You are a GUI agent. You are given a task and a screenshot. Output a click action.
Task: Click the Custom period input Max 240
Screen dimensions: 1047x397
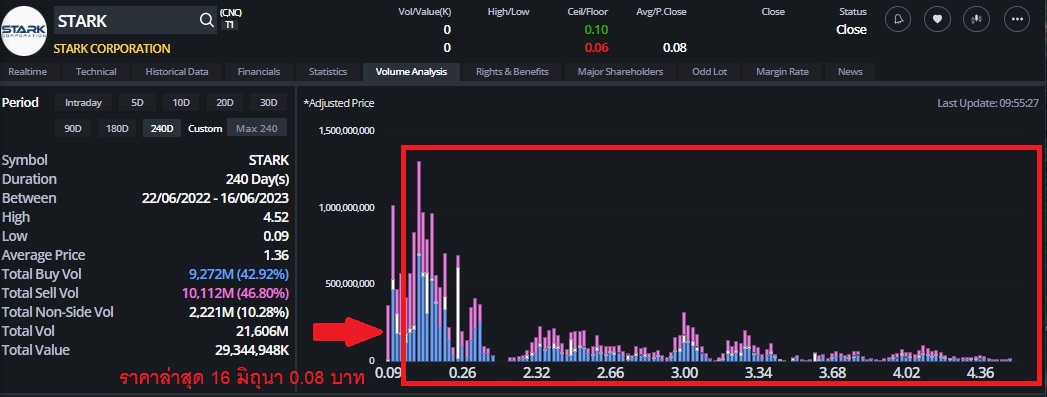click(257, 128)
